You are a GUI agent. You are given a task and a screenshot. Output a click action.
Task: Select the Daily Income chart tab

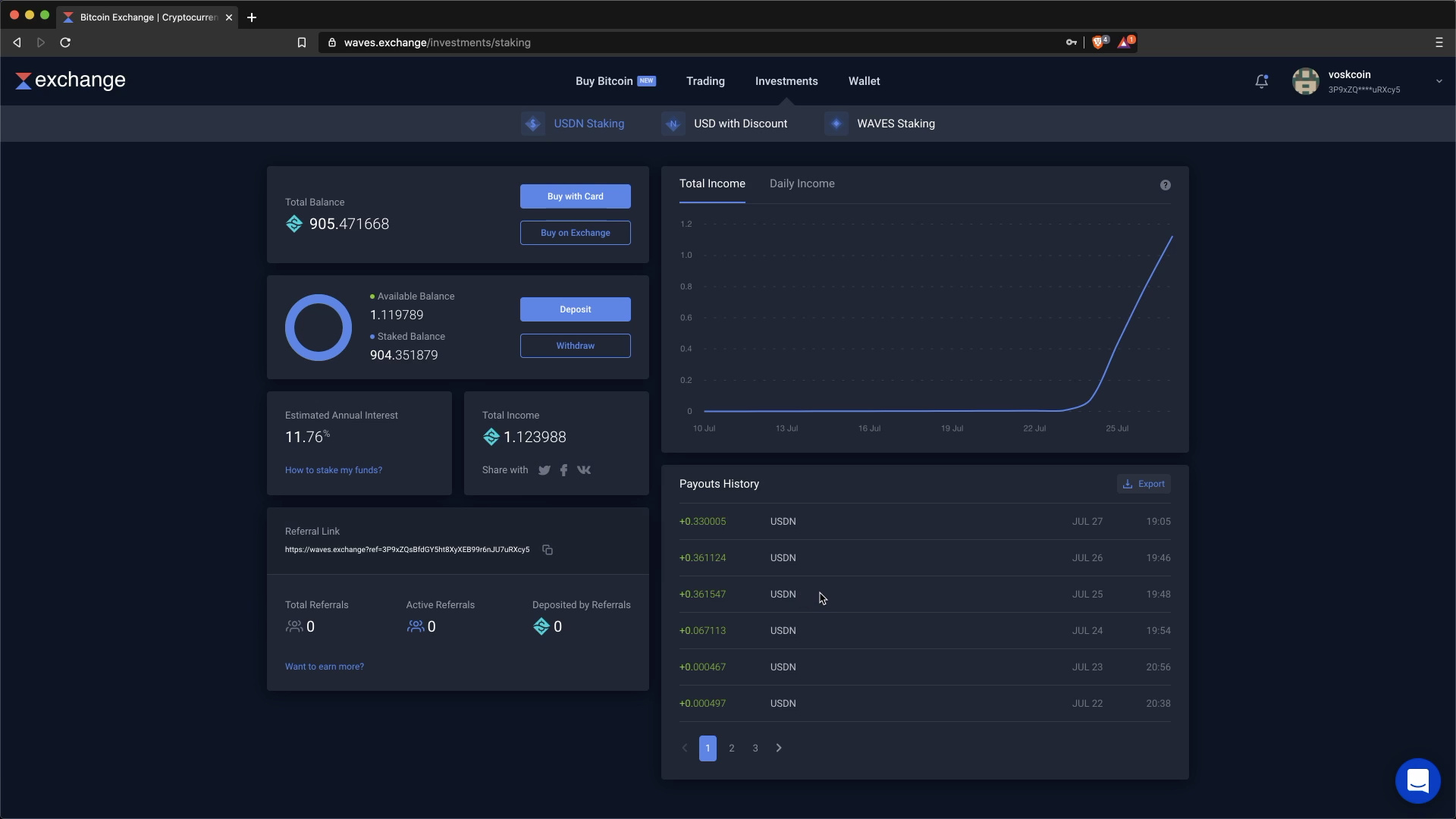coord(802,184)
